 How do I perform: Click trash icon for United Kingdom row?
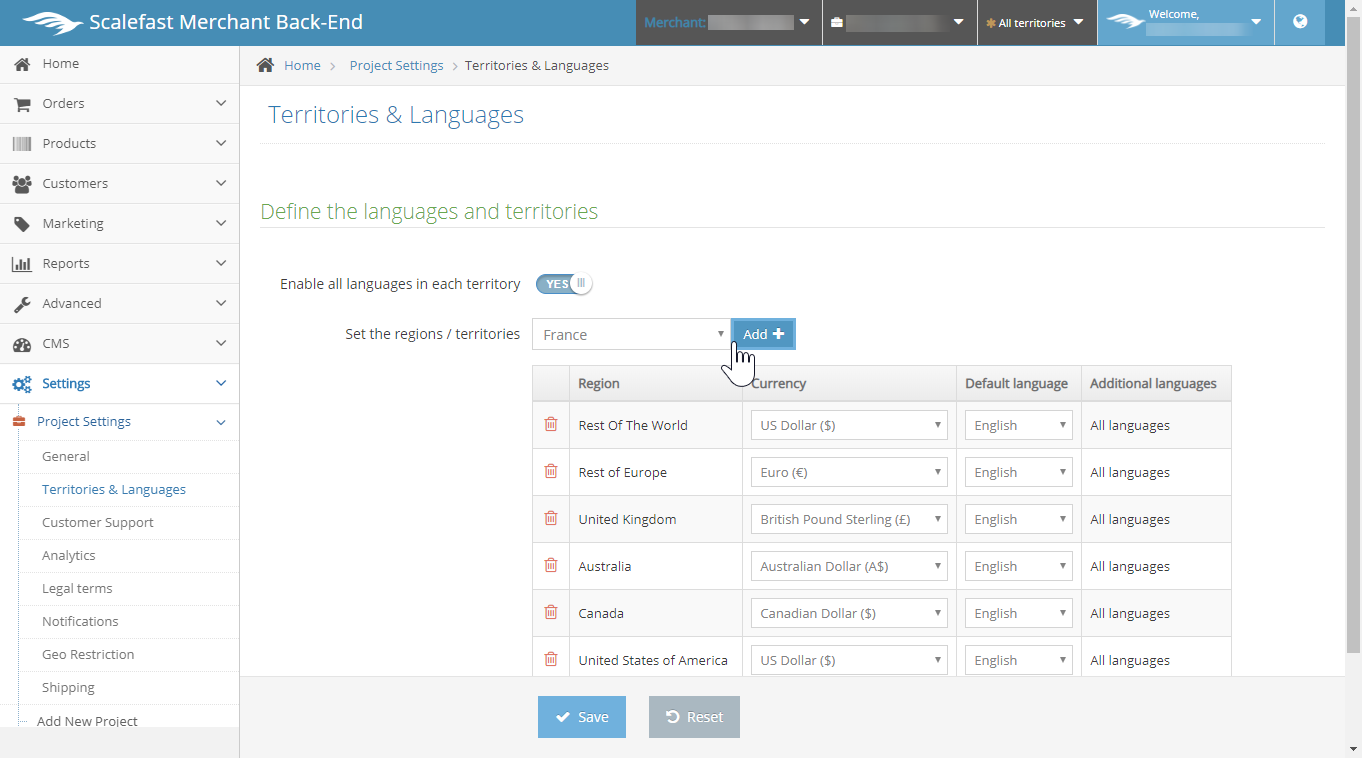(550, 518)
